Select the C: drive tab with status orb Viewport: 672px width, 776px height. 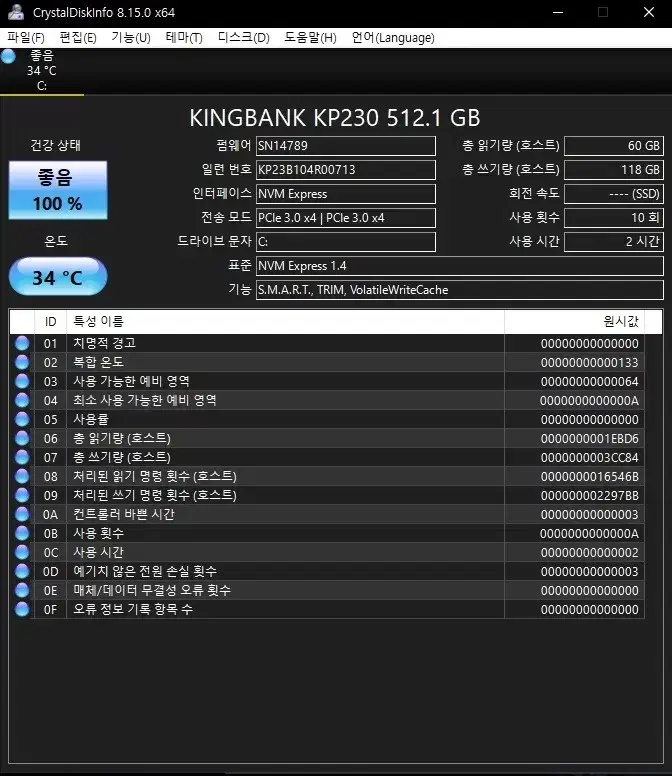pyautogui.click(x=42, y=71)
